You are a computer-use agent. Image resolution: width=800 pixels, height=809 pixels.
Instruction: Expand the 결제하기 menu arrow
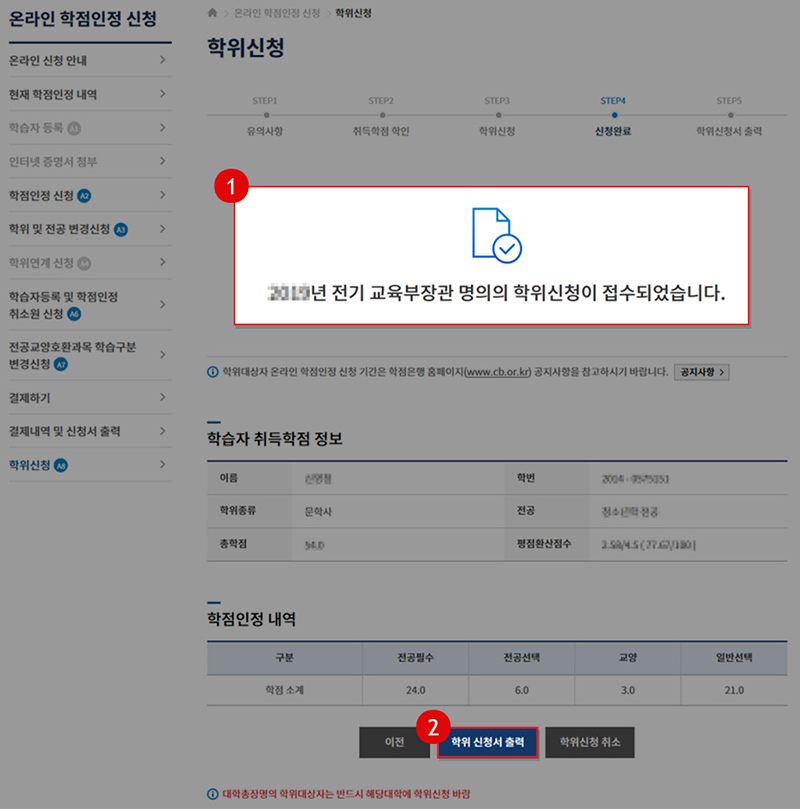pyautogui.click(x=162, y=398)
